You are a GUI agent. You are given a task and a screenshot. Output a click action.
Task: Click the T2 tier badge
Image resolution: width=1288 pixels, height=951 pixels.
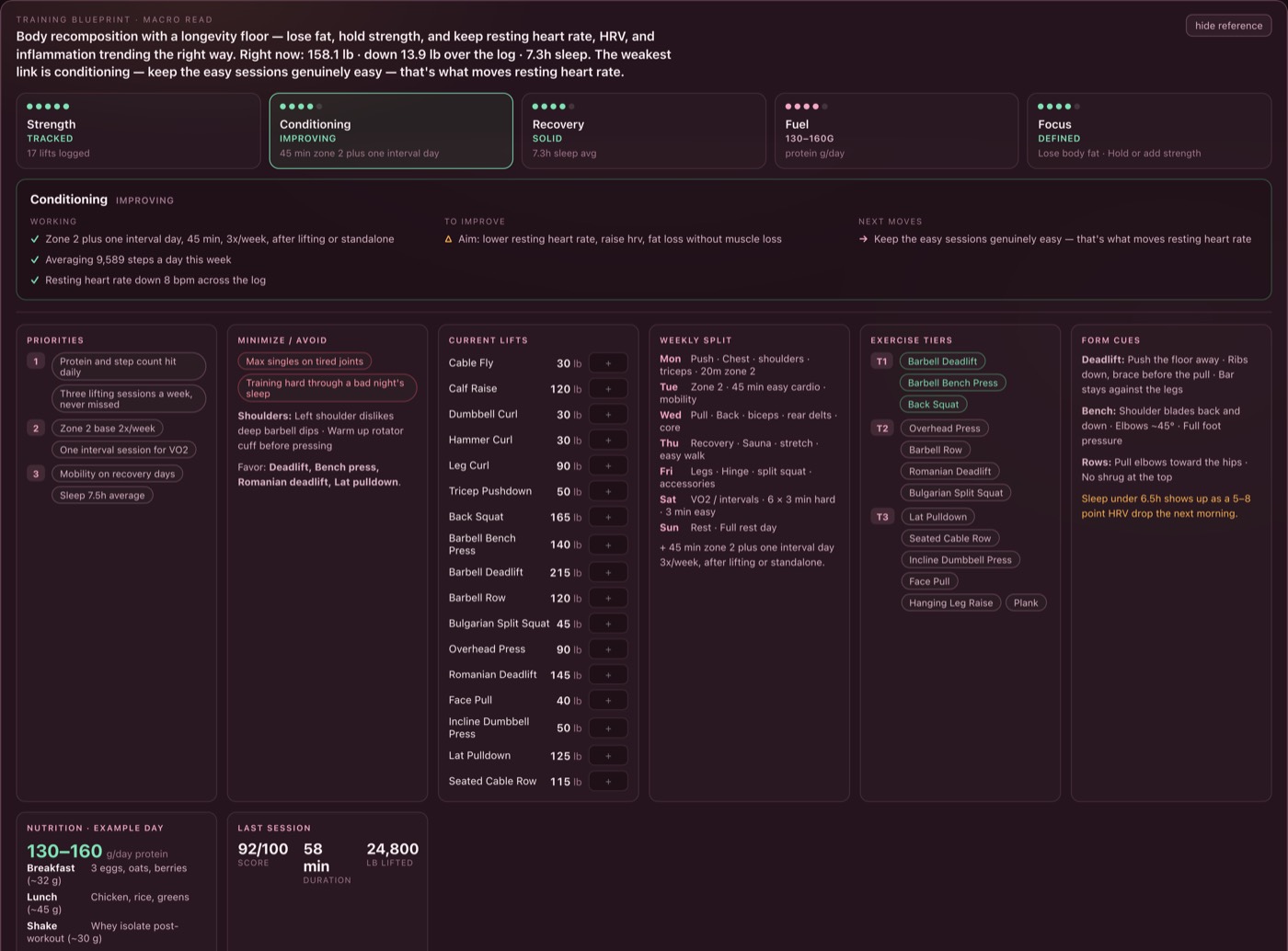click(x=881, y=429)
